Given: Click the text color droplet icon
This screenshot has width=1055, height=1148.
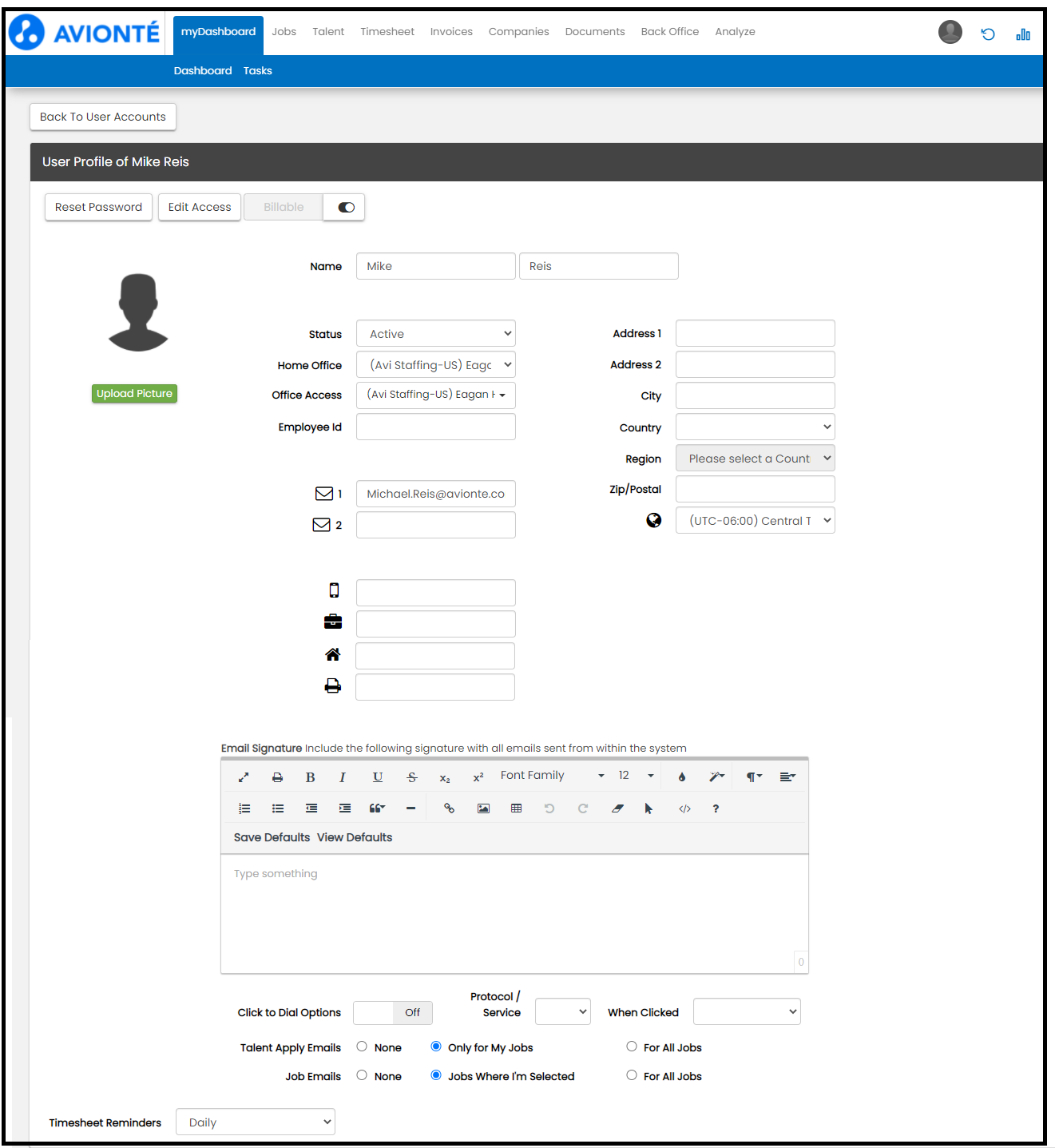Looking at the screenshot, I should [x=682, y=777].
